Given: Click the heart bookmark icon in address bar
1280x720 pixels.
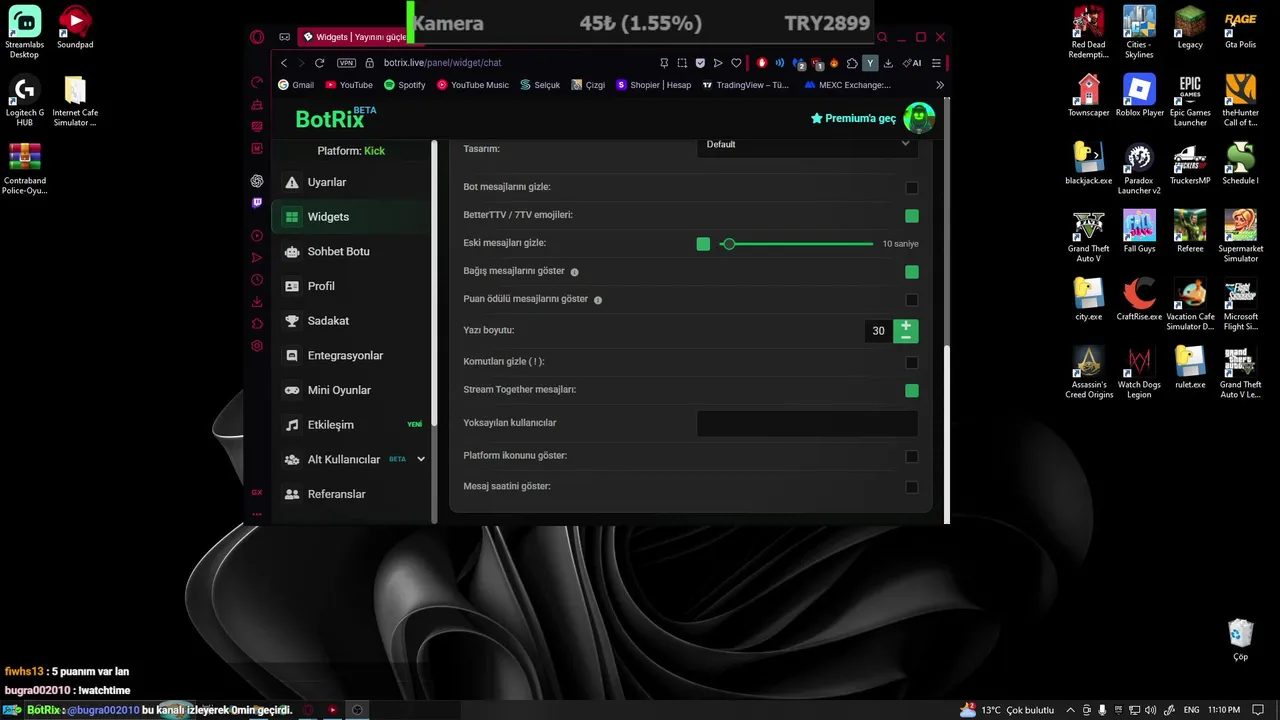Looking at the screenshot, I should (x=736, y=63).
